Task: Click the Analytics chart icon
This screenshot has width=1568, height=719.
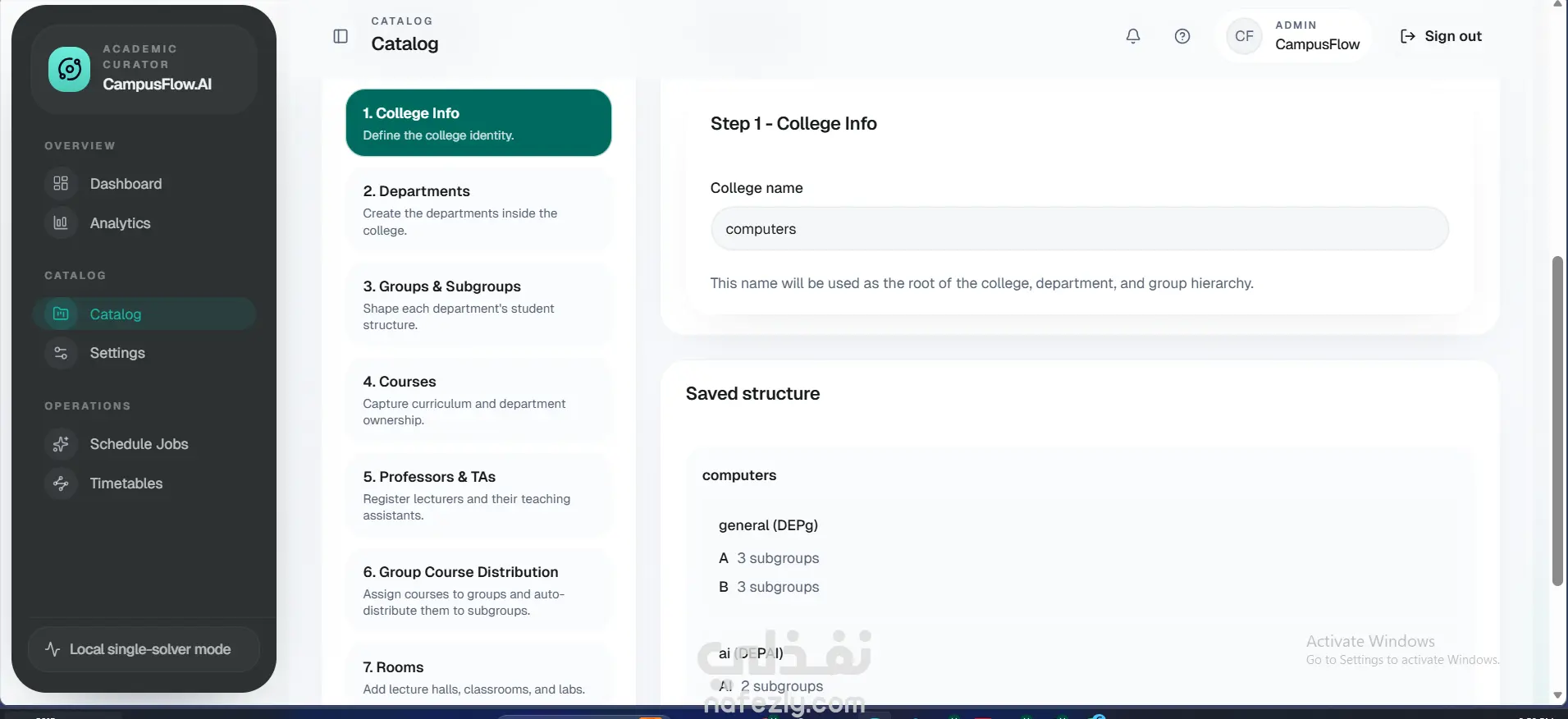Action: click(61, 222)
